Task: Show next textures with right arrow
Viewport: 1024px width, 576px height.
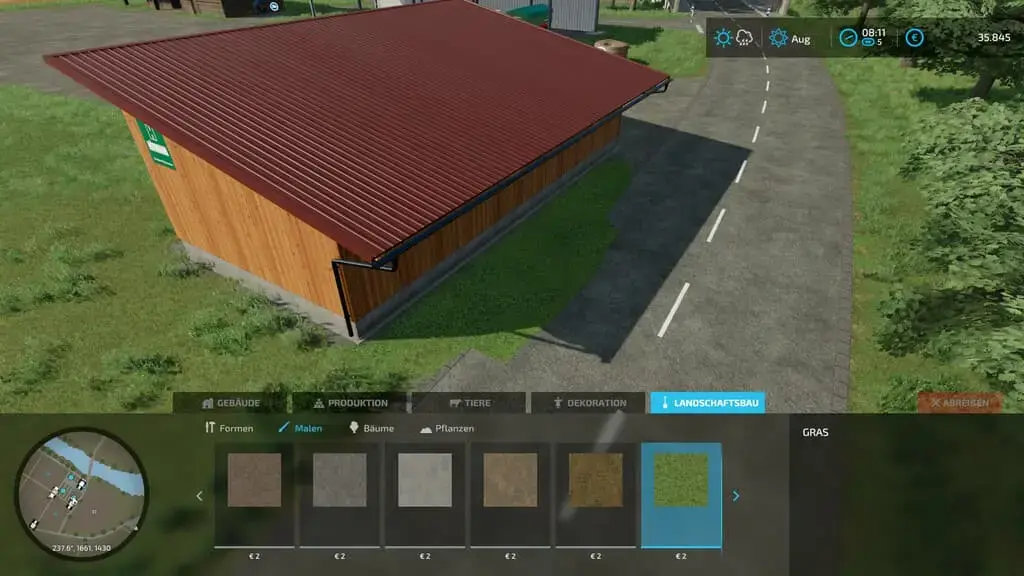Action: (736, 496)
